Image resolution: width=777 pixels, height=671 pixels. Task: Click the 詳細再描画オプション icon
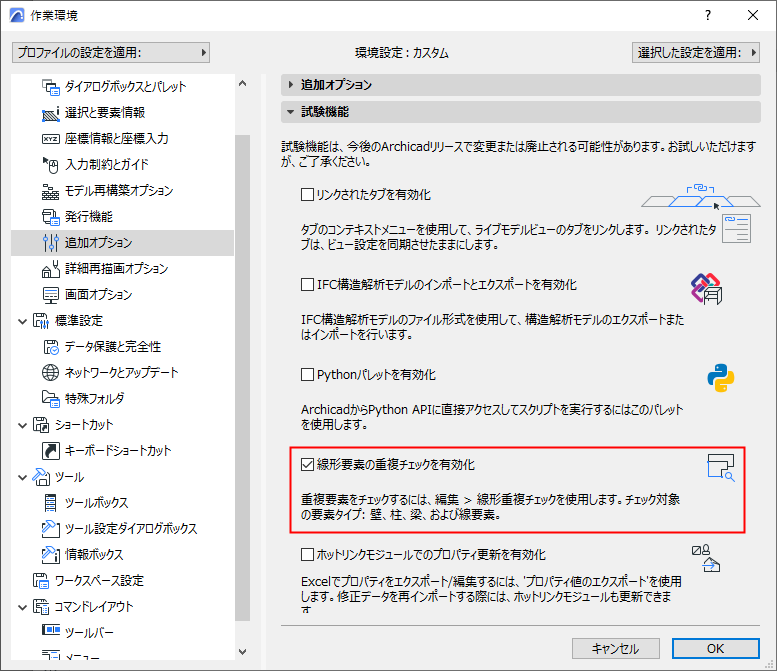click(x=51, y=269)
